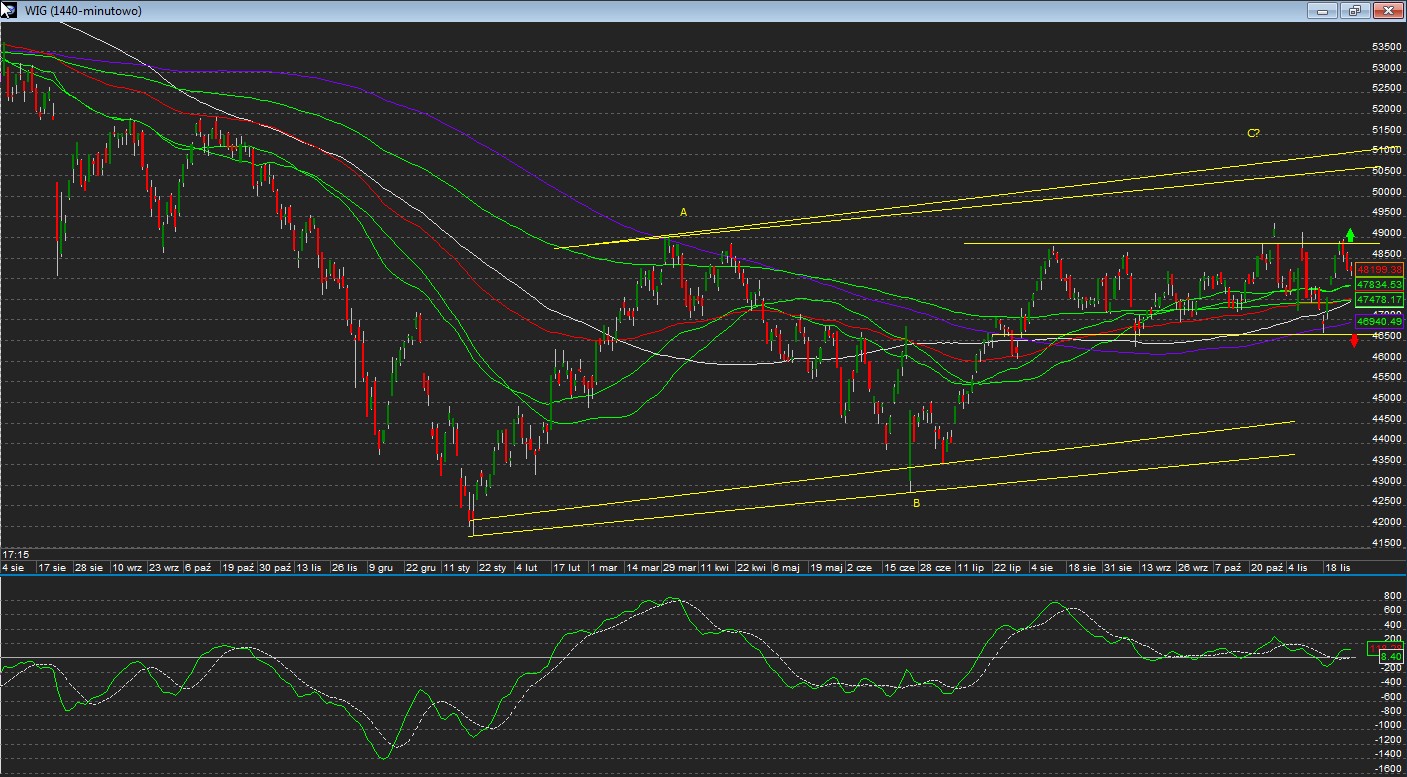Open the chart window system menu icon

click(x=8, y=10)
